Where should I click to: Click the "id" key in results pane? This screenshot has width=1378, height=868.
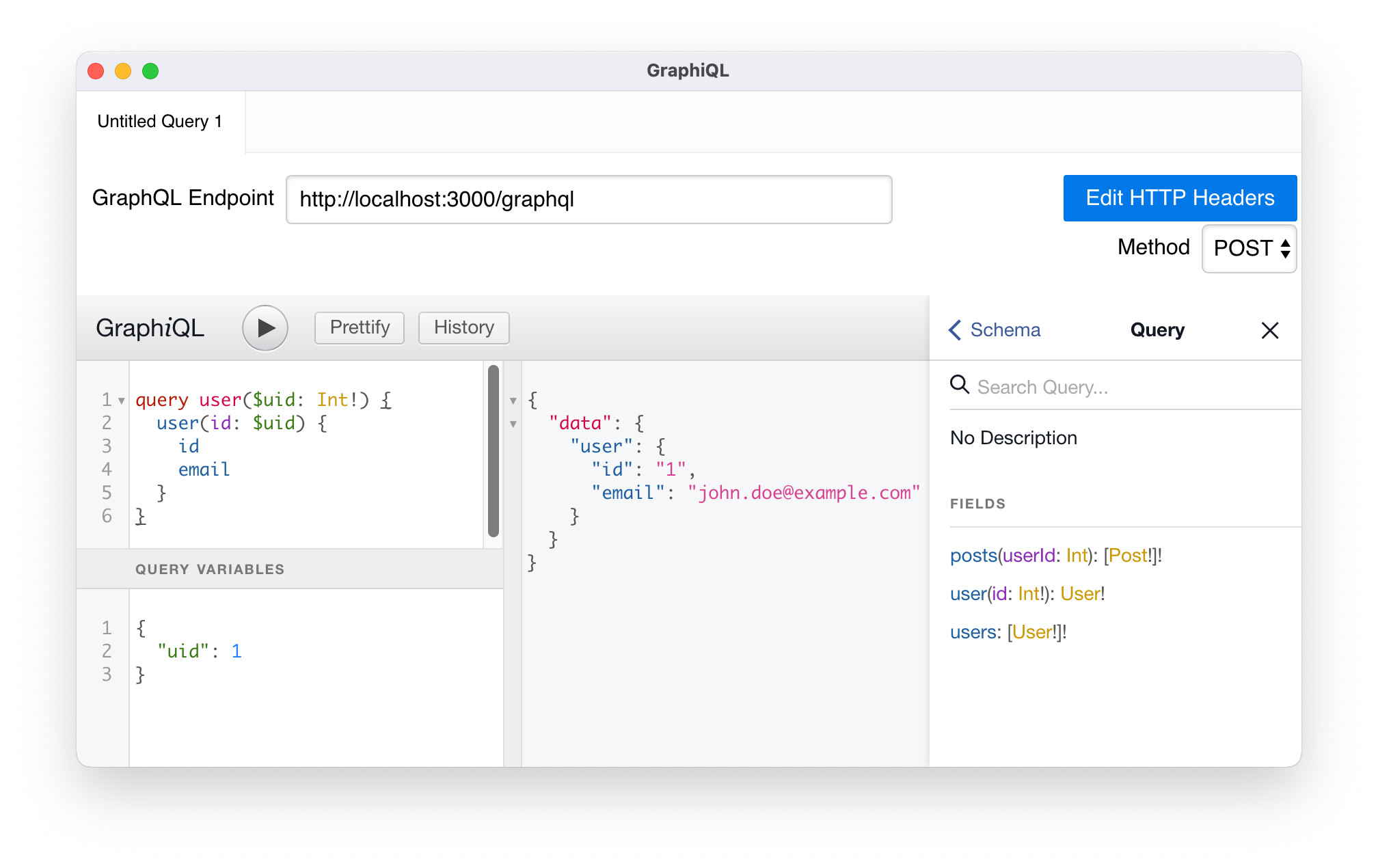[x=612, y=470]
